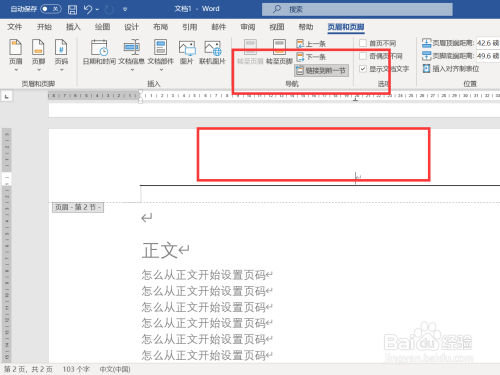
Task: Click 上一条 (Previous) navigation button
Action: 311,44
